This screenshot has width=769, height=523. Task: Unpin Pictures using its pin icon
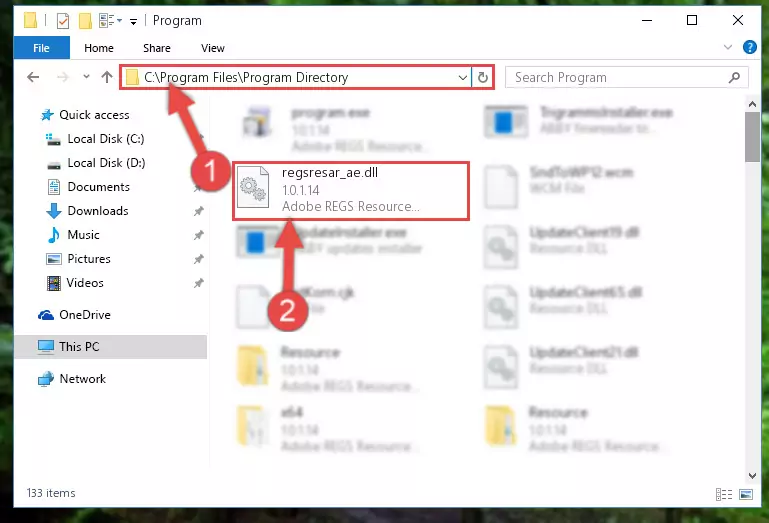199,259
